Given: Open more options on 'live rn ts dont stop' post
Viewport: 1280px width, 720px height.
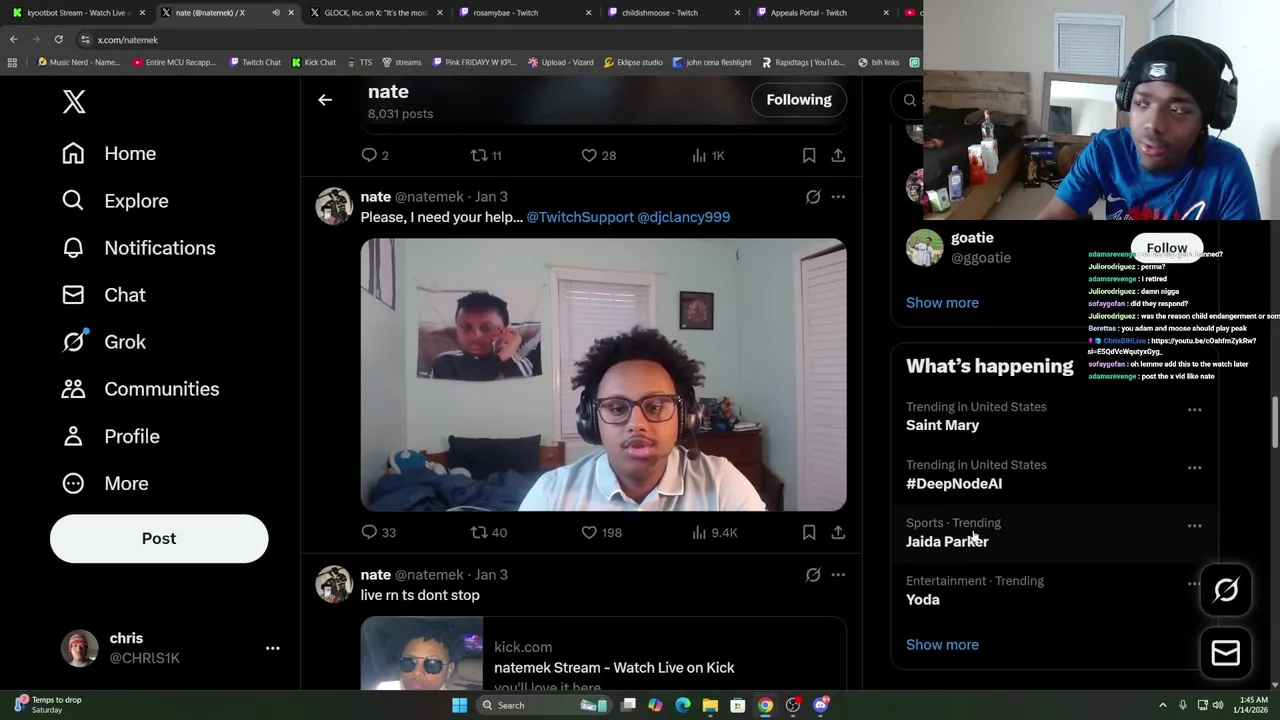Looking at the screenshot, I should click(838, 575).
